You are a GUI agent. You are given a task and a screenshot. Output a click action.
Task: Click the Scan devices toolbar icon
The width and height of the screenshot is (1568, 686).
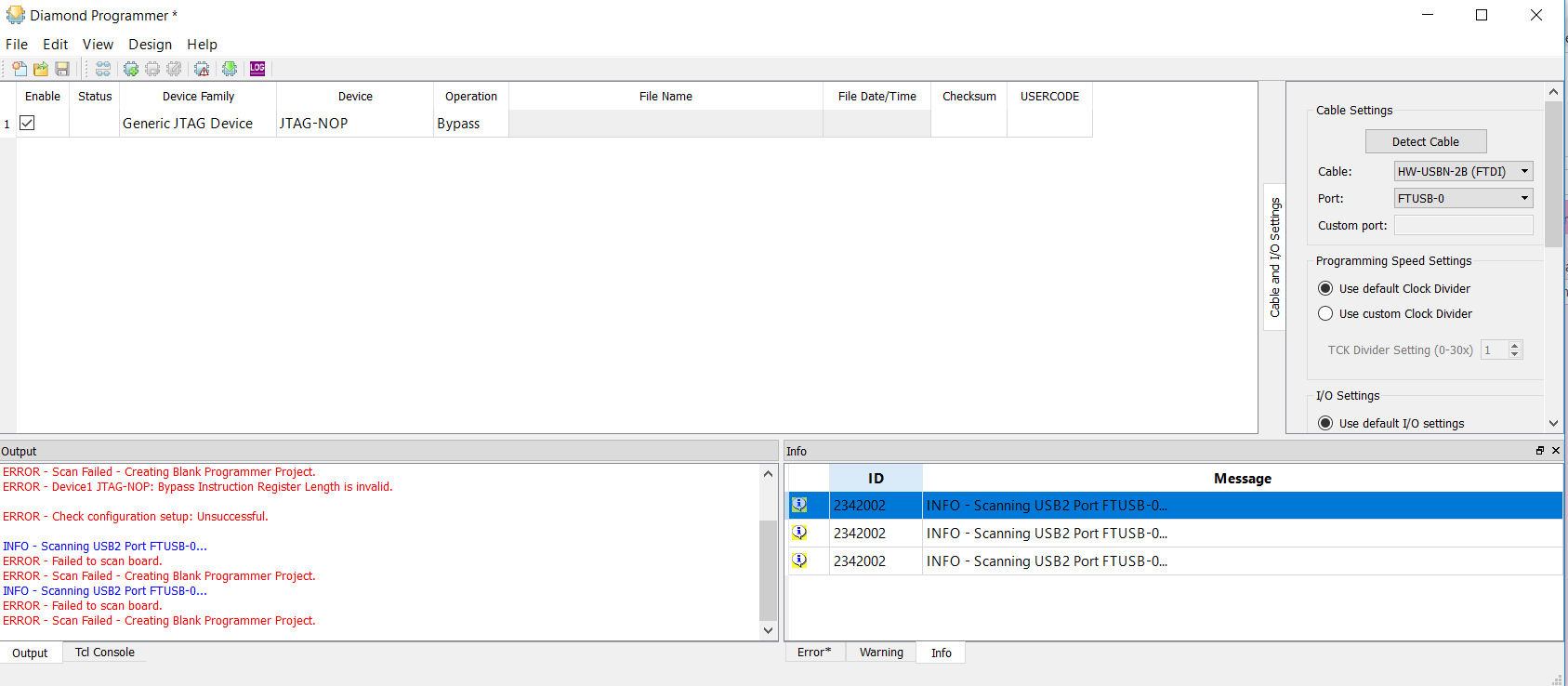click(103, 69)
